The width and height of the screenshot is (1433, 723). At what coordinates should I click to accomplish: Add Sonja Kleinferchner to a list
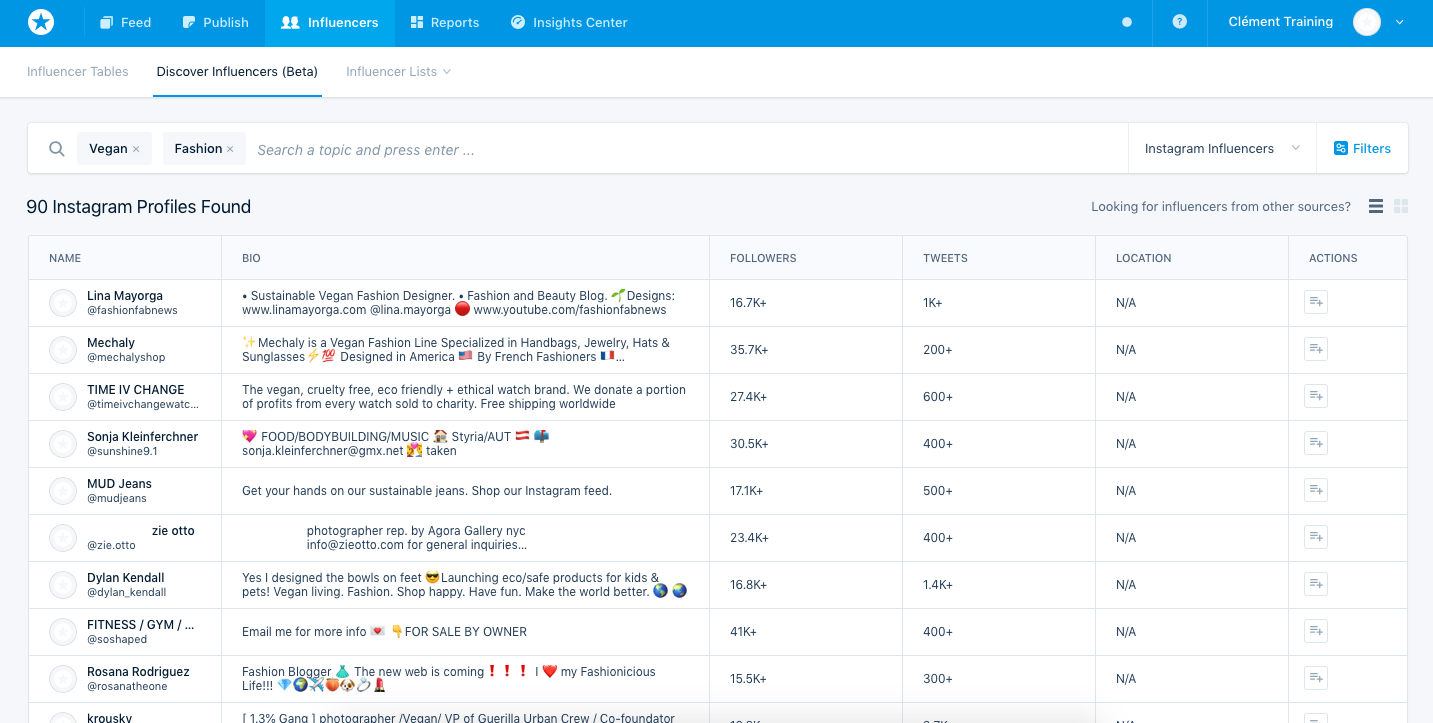click(x=1316, y=443)
